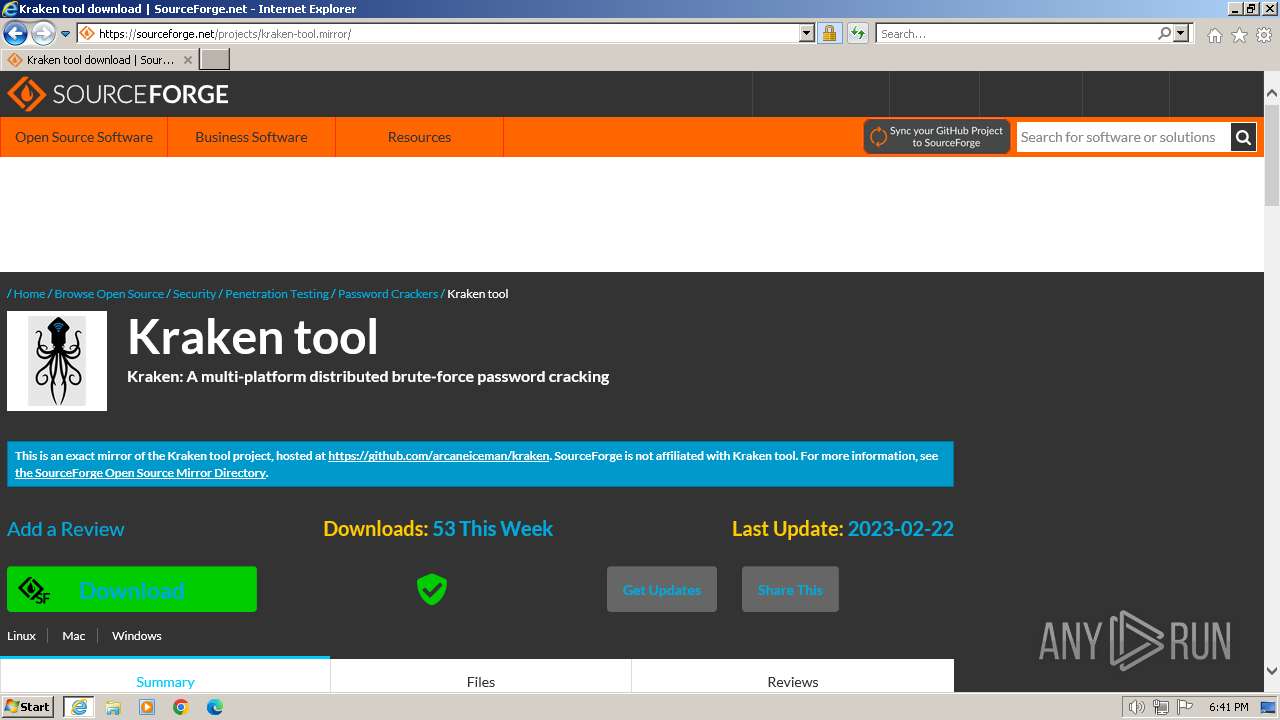Open the github.com/arcaneiceman/kraken link
The height and width of the screenshot is (720, 1280).
tap(439, 456)
